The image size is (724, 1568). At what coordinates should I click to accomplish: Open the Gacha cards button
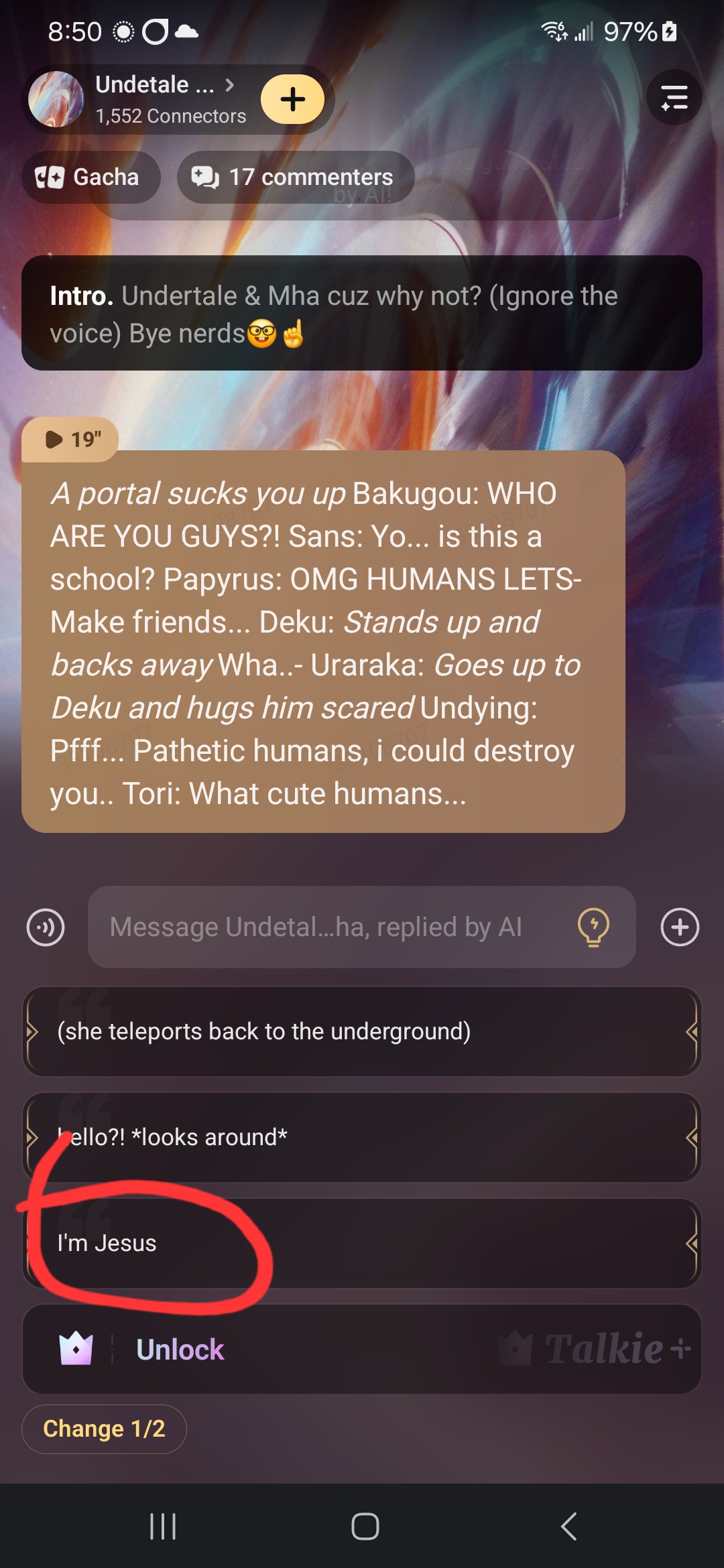coord(90,177)
